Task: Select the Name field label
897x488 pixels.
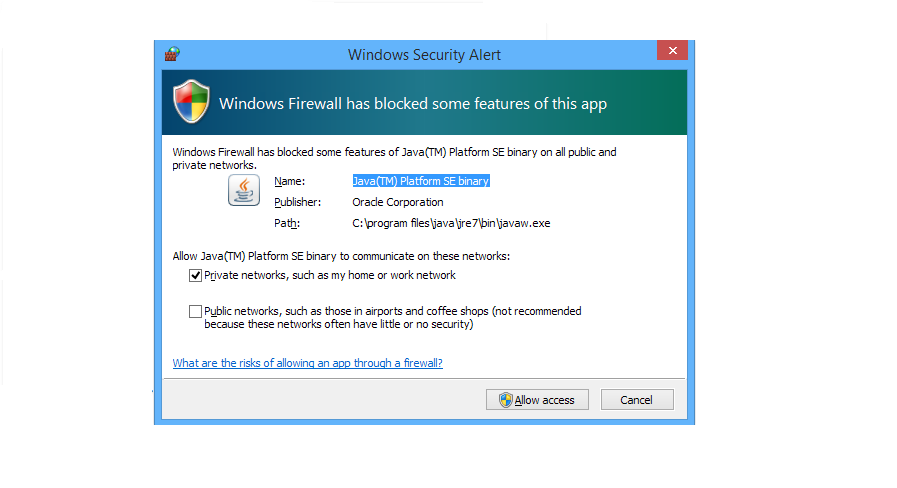Action: coord(289,181)
